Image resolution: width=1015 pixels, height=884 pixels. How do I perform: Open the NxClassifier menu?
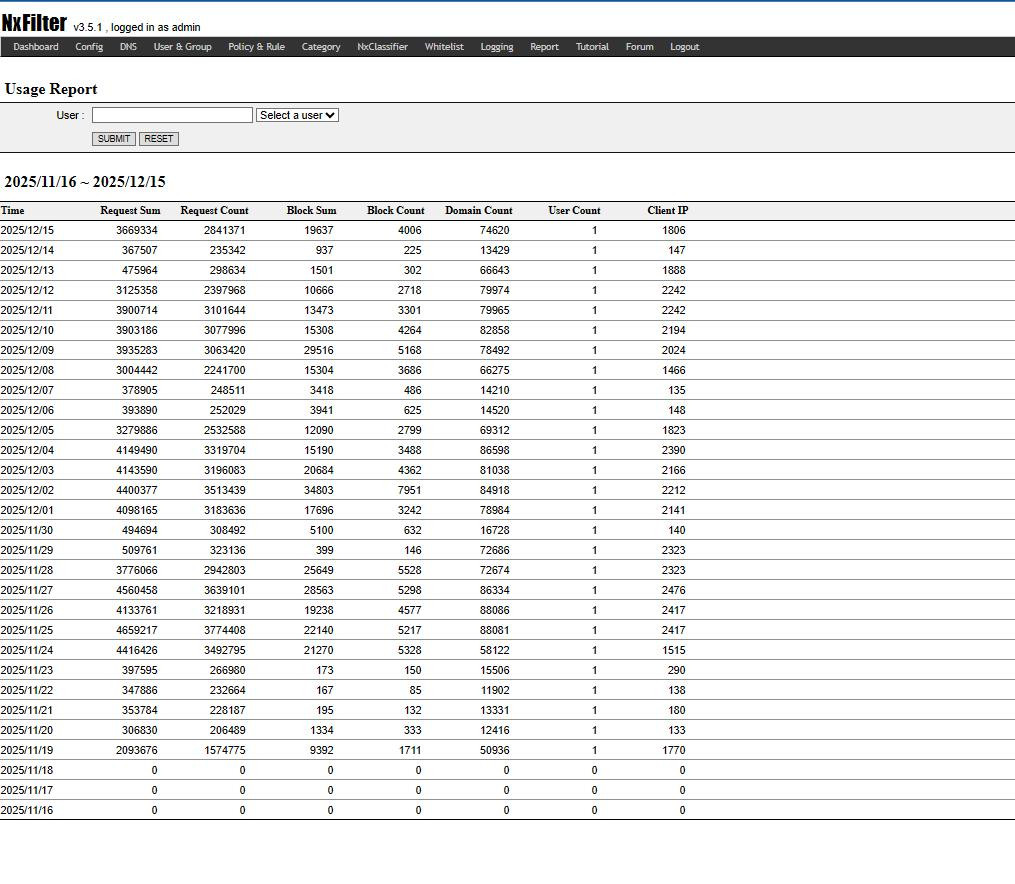[x=382, y=47]
